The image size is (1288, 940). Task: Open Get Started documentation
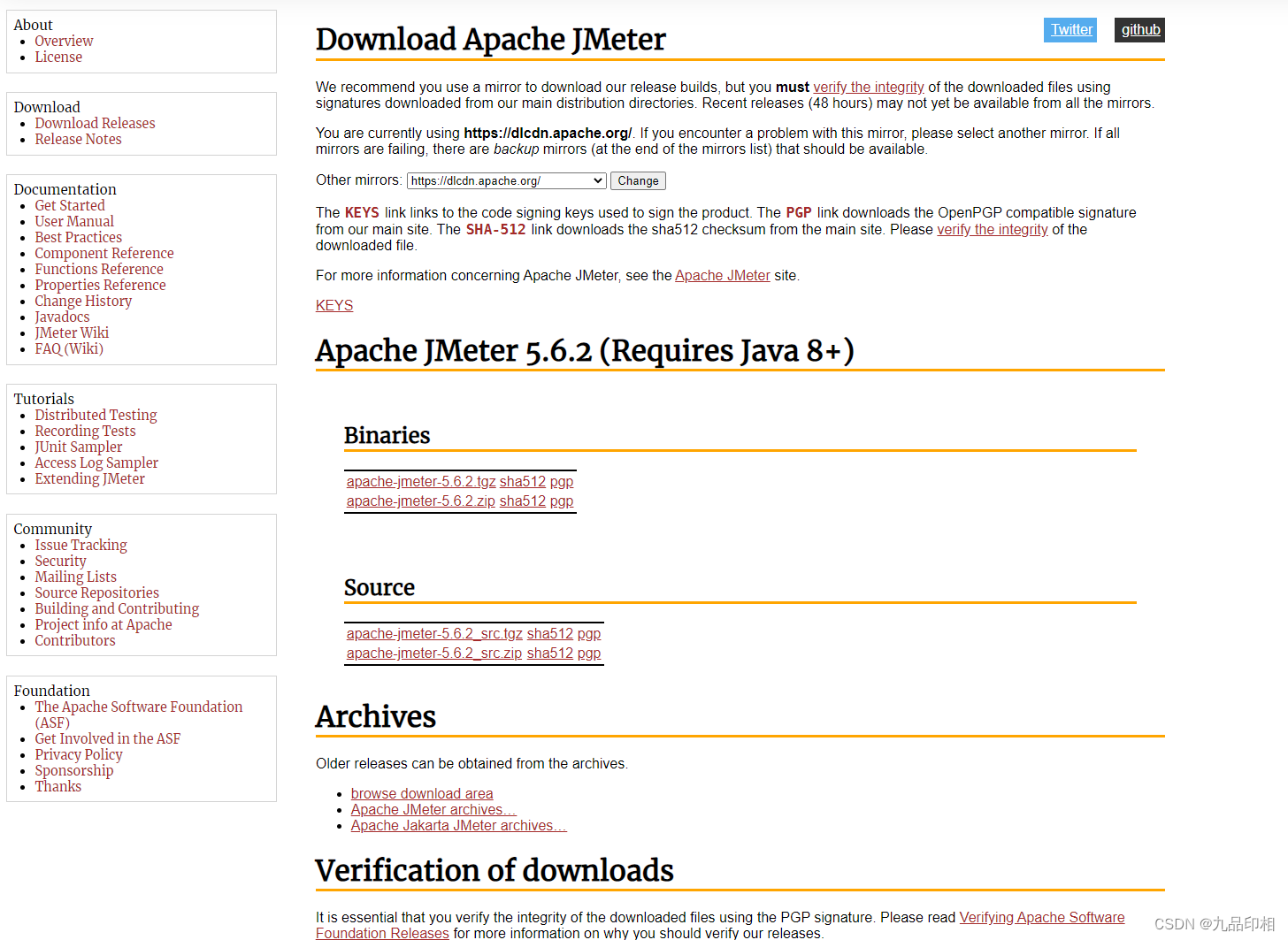click(x=70, y=206)
